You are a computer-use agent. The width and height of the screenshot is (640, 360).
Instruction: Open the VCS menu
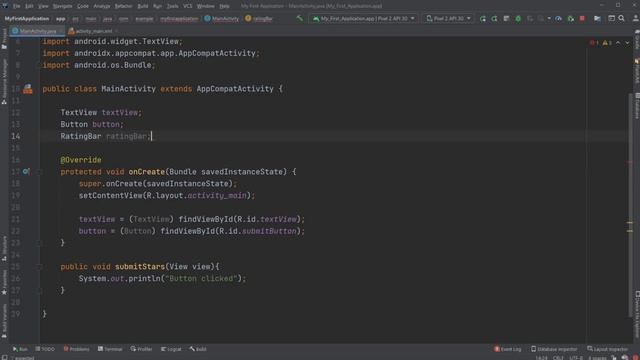coord(187,6)
